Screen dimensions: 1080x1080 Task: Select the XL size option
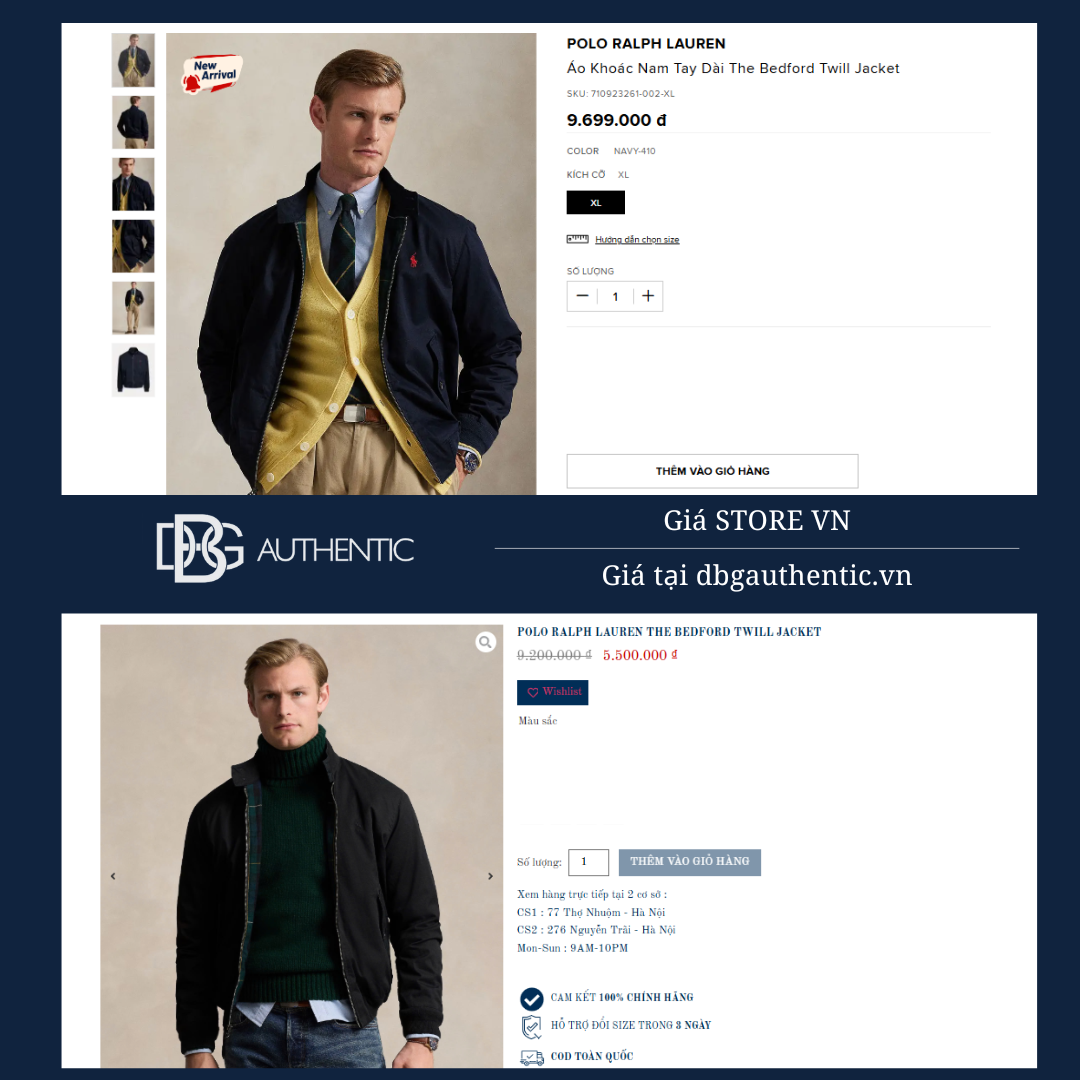[596, 202]
